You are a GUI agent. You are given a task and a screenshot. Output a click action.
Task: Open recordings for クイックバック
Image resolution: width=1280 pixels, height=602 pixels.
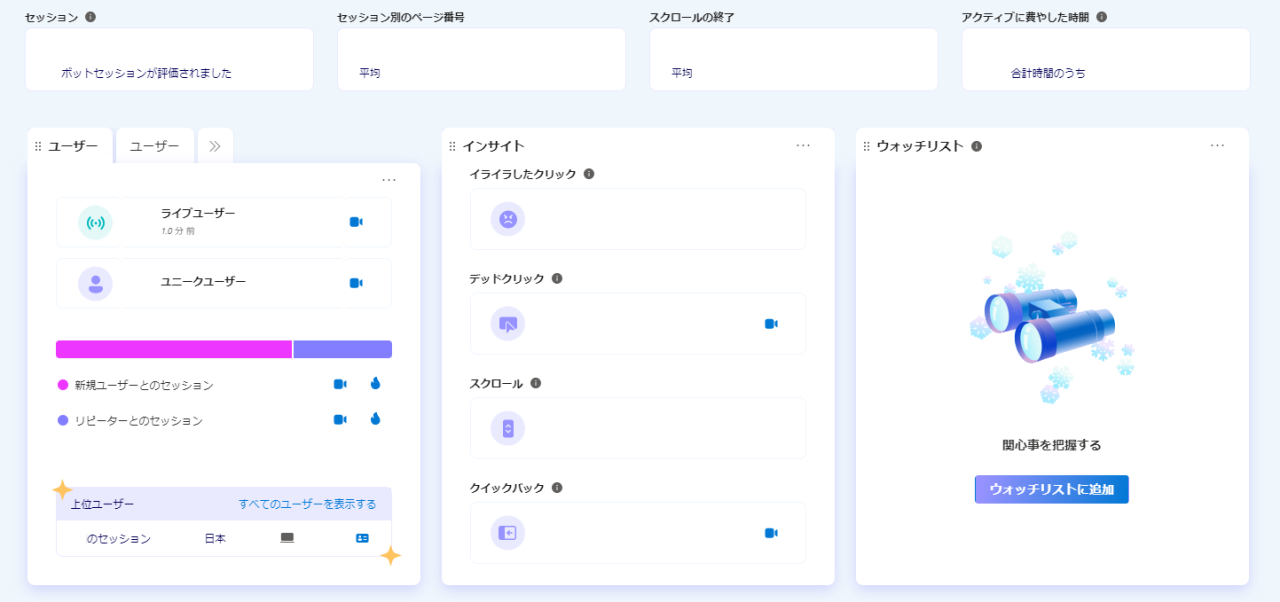click(771, 533)
